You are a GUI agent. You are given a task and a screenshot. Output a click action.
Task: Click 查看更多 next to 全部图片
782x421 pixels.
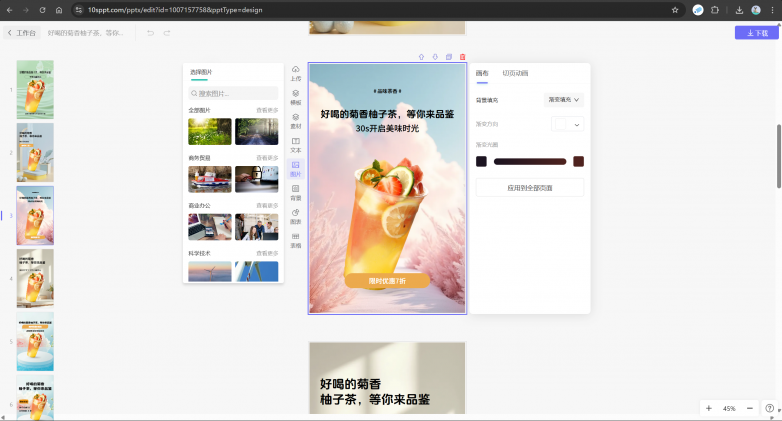[x=267, y=110]
